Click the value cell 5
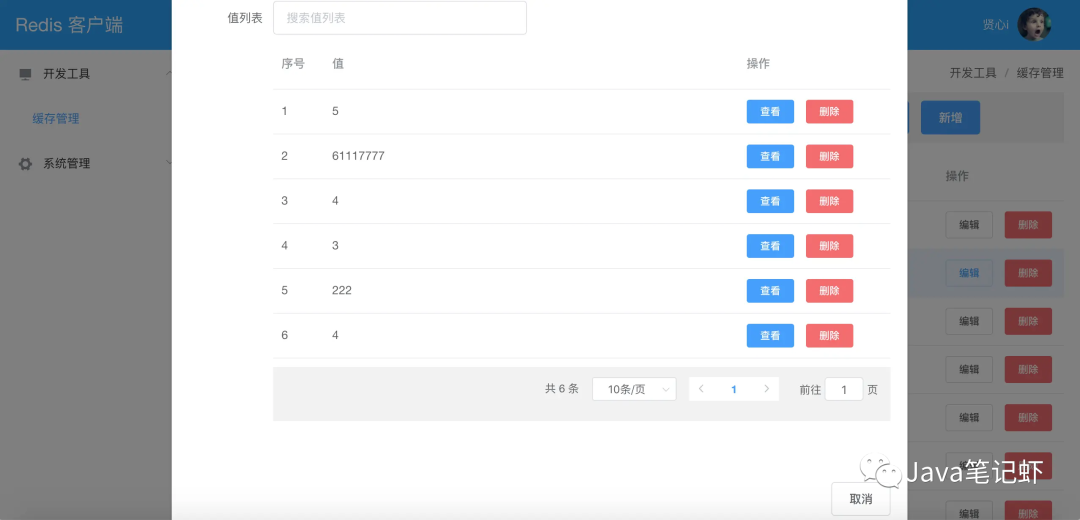The image size is (1080, 520). point(335,112)
